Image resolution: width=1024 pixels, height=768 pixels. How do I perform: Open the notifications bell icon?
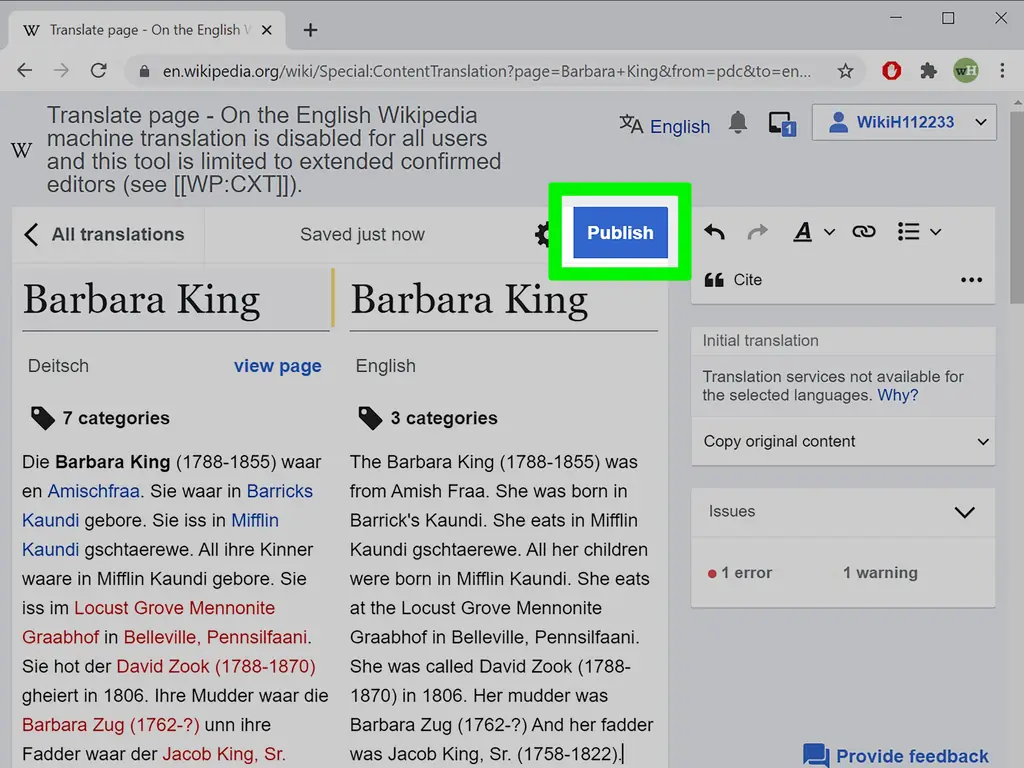(738, 123)
